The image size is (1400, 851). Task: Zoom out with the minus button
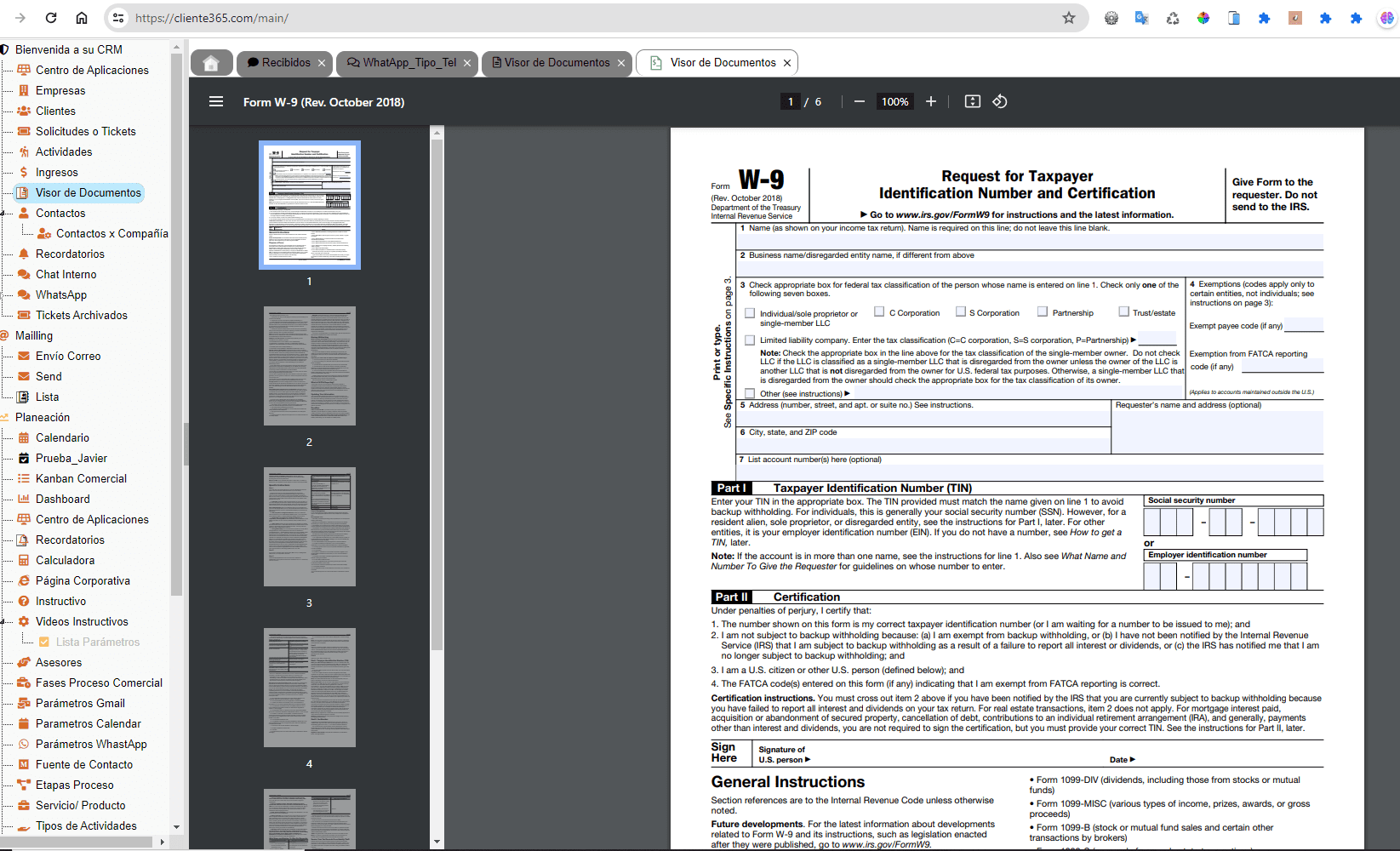coord(860,101)
